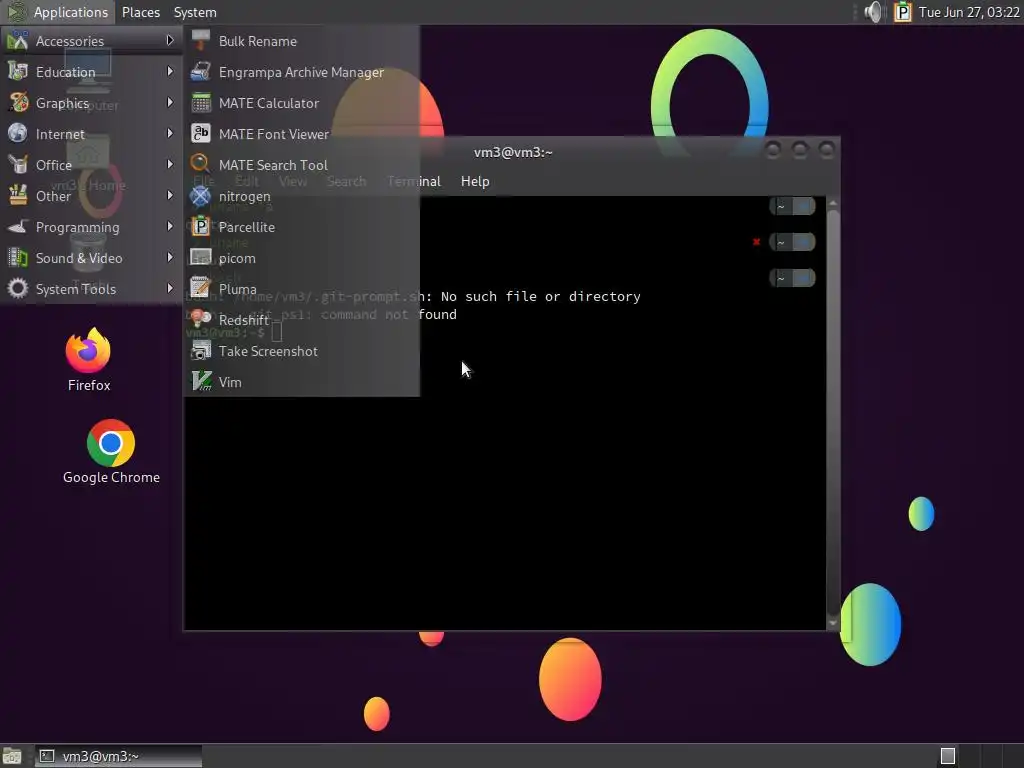Open MATE Calculator
This screenshot has height=768, width=1024.
click(302, 103)
